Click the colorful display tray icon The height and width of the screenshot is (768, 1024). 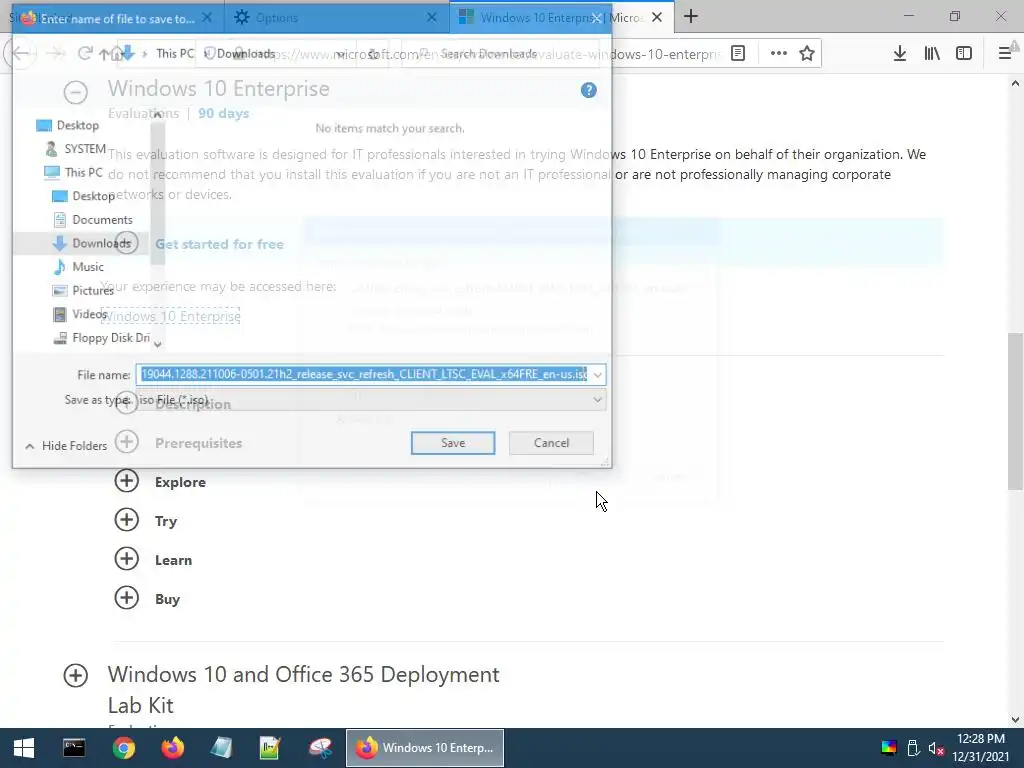point(889,748)
